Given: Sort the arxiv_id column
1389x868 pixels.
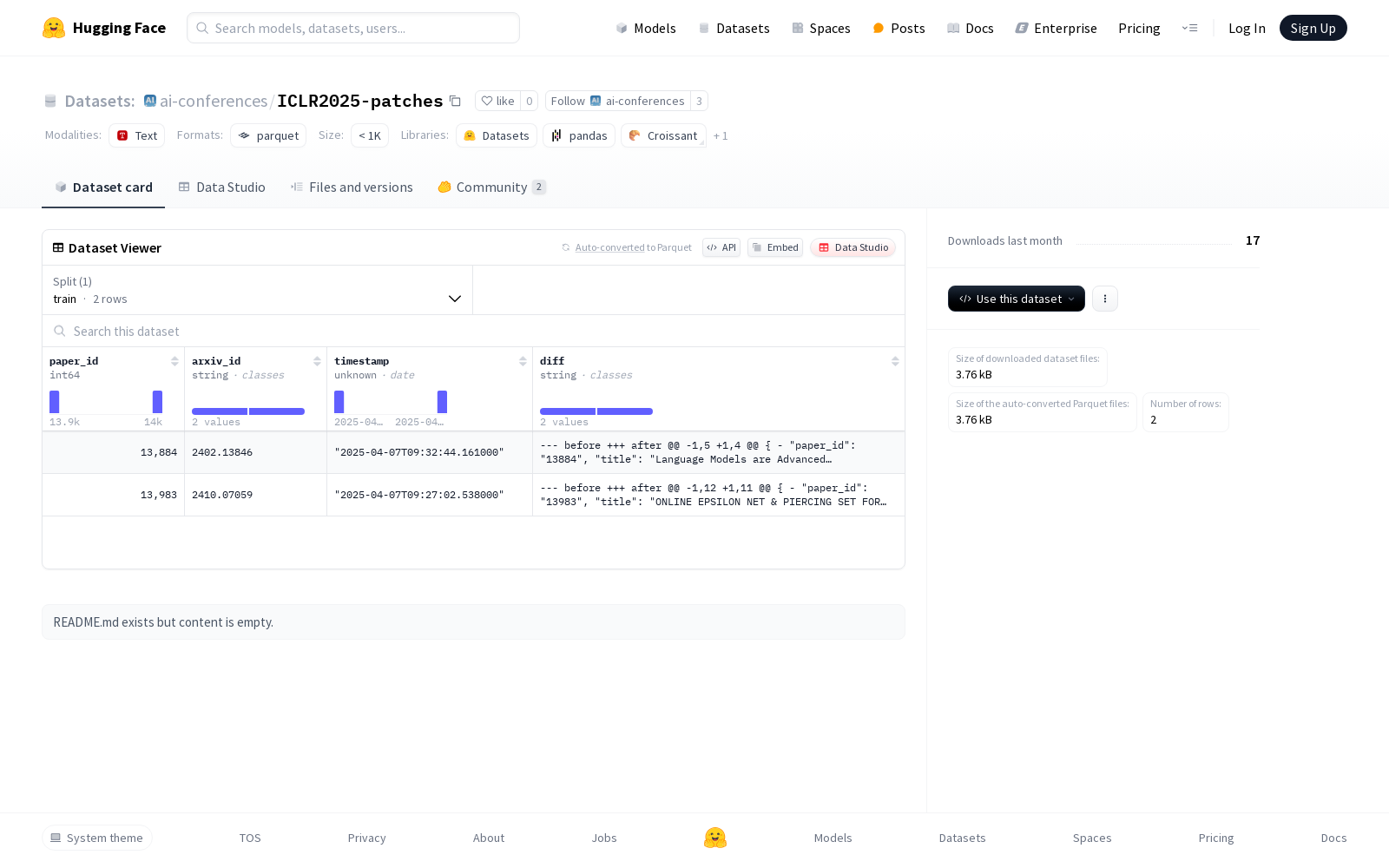Looking at the screenshot, I should coord(317,361).
